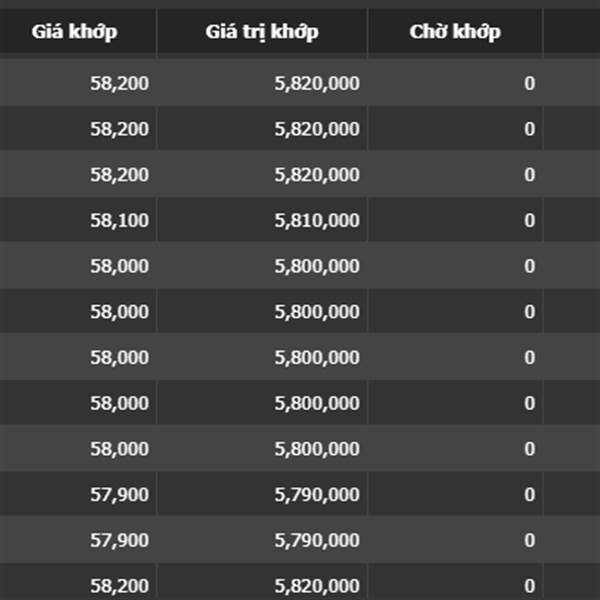Select the first 58,000 price cell
The width and height of the screenshot is (600, 600).
(78, 266)
